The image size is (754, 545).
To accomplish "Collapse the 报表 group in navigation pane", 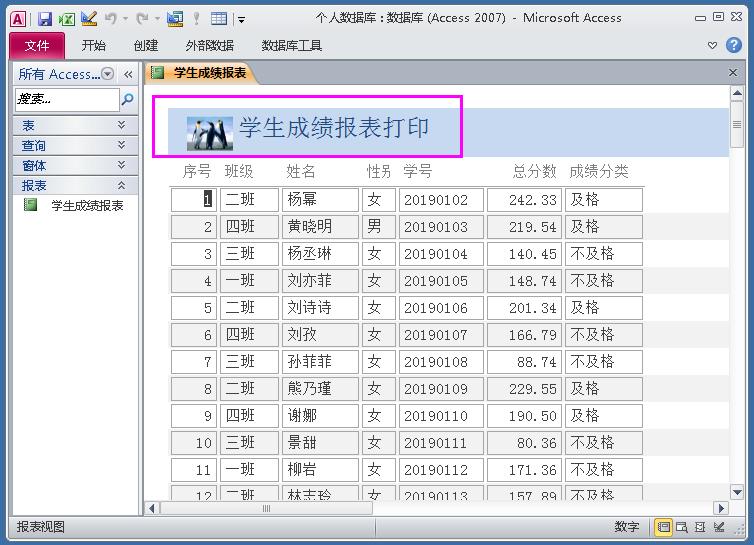I will coord(75,185).
